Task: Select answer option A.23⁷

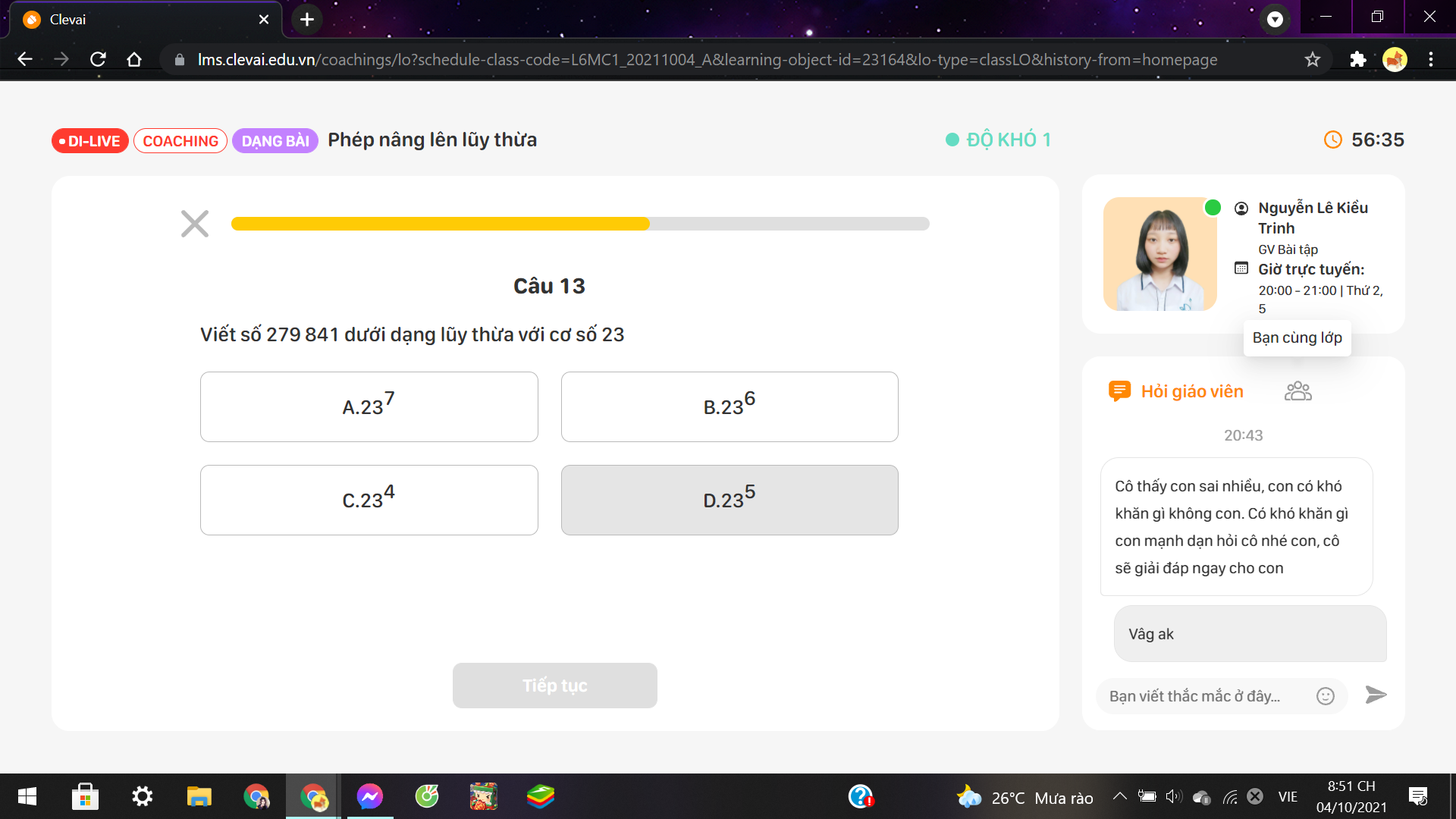Action: tap(368, 406)
